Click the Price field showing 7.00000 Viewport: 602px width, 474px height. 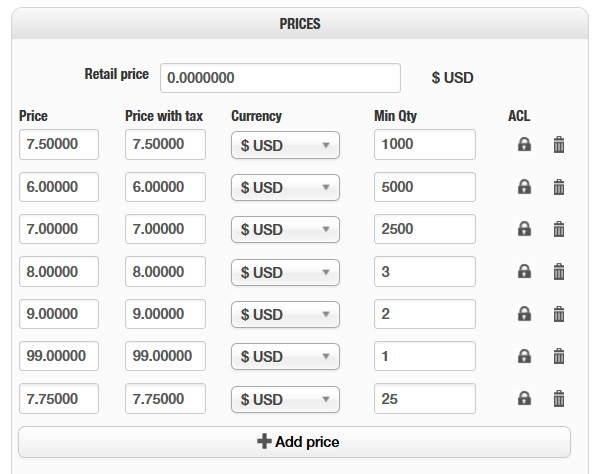[59, 229]
